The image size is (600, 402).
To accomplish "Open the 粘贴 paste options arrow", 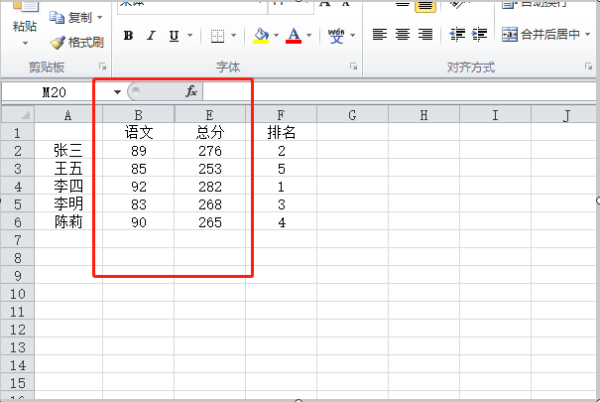I will coord(25,43).
